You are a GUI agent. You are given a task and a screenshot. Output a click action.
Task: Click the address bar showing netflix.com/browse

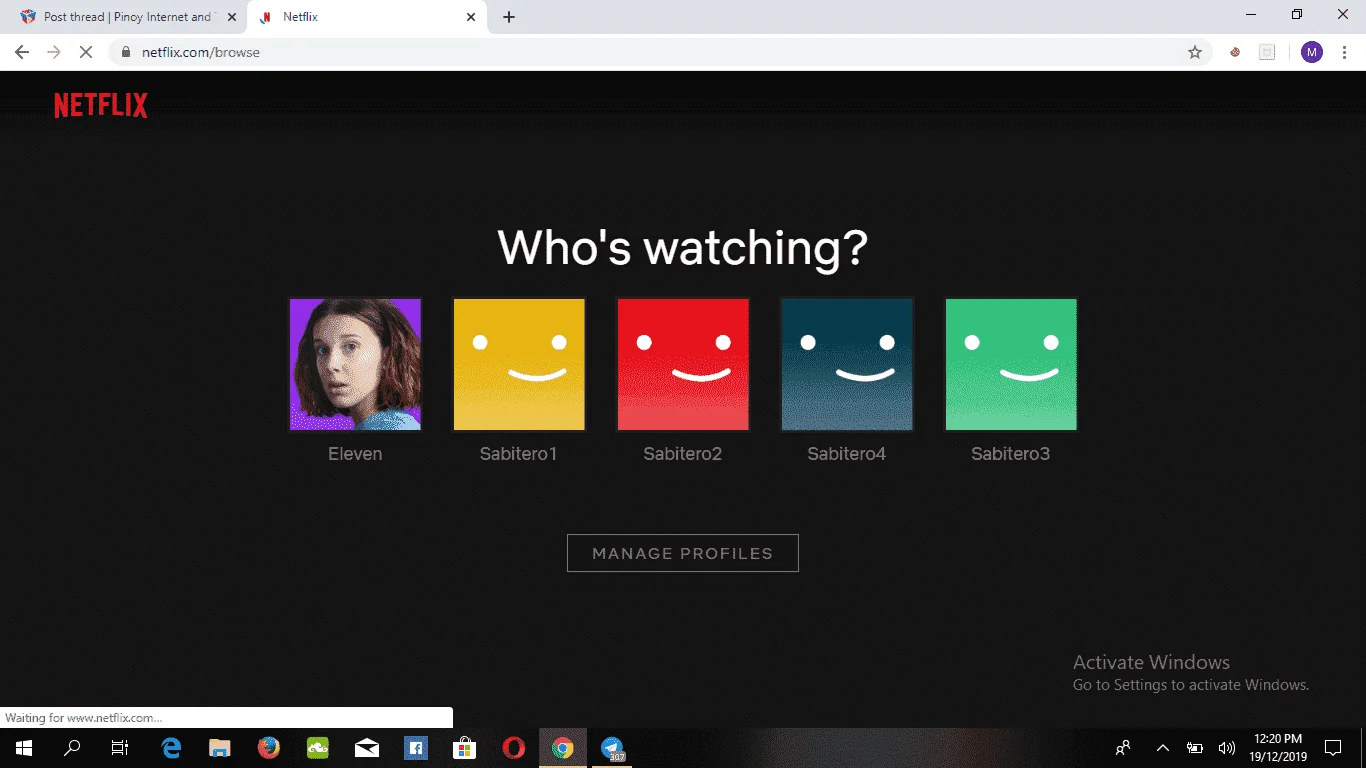[660, 52]
